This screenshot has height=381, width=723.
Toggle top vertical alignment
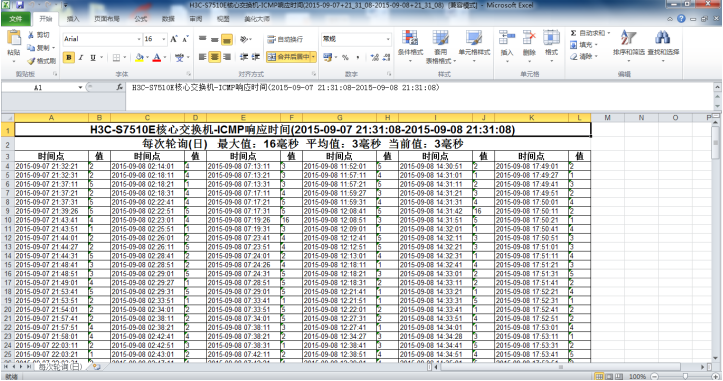point(202,39)
